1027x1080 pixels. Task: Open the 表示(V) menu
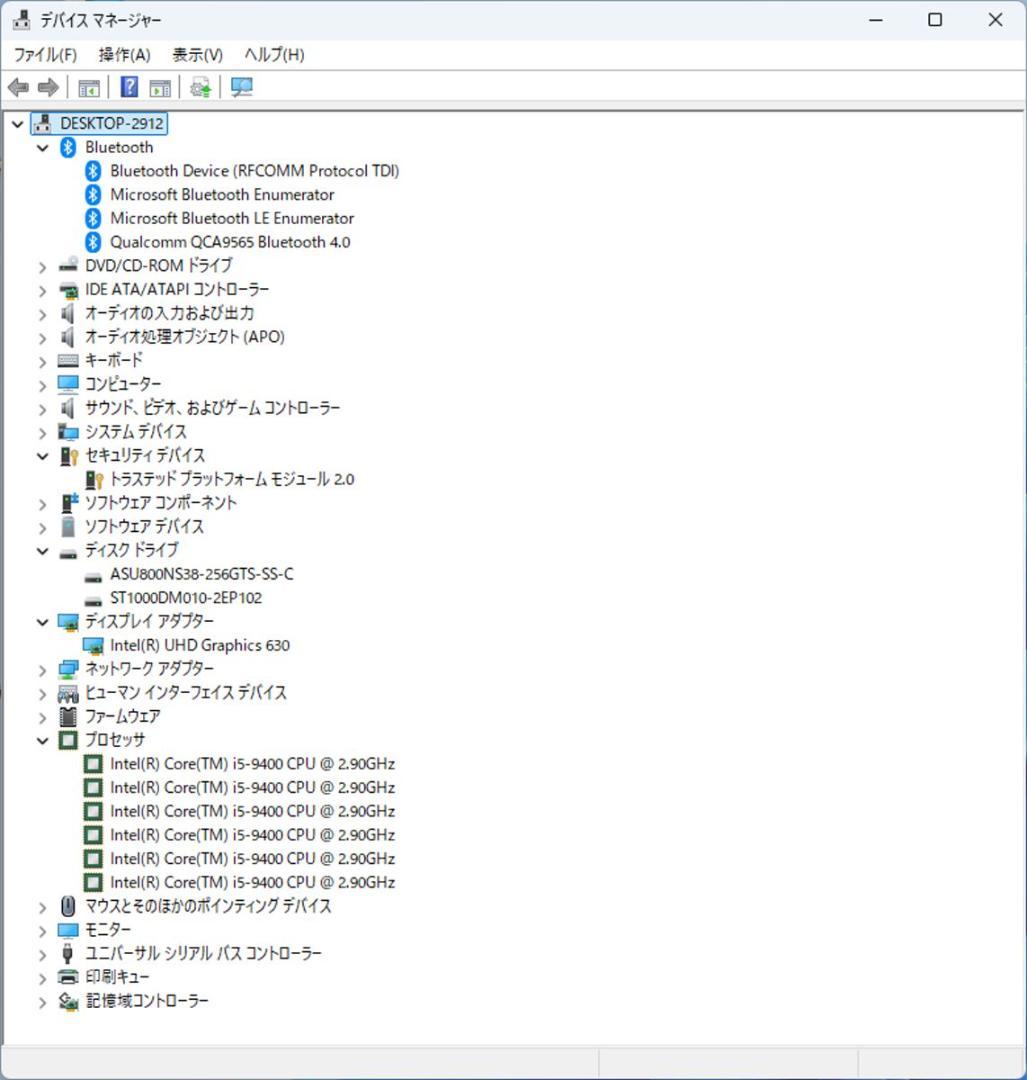coord(196,54)
